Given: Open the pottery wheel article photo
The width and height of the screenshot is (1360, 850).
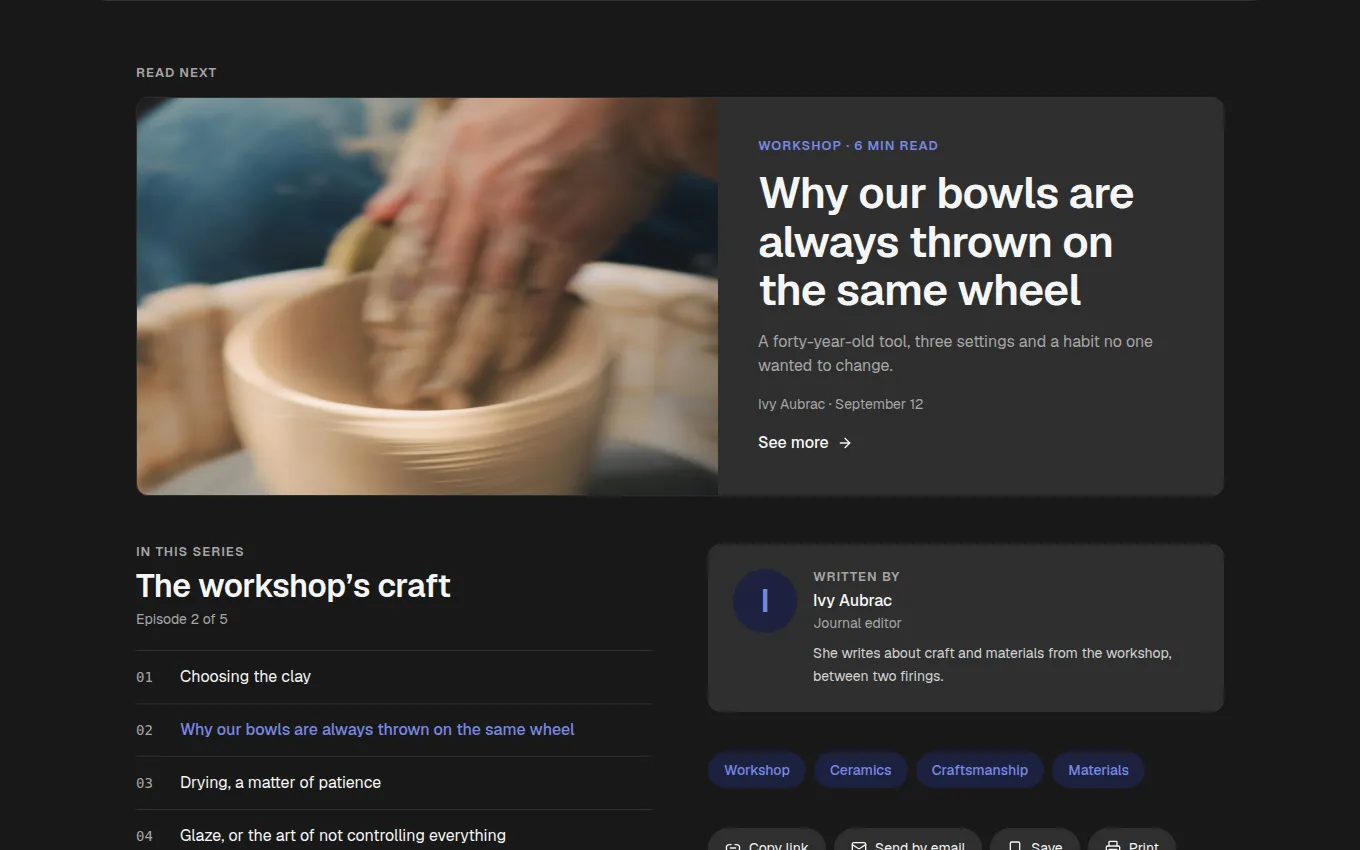Looking at the screenshot, I should 427,296.
